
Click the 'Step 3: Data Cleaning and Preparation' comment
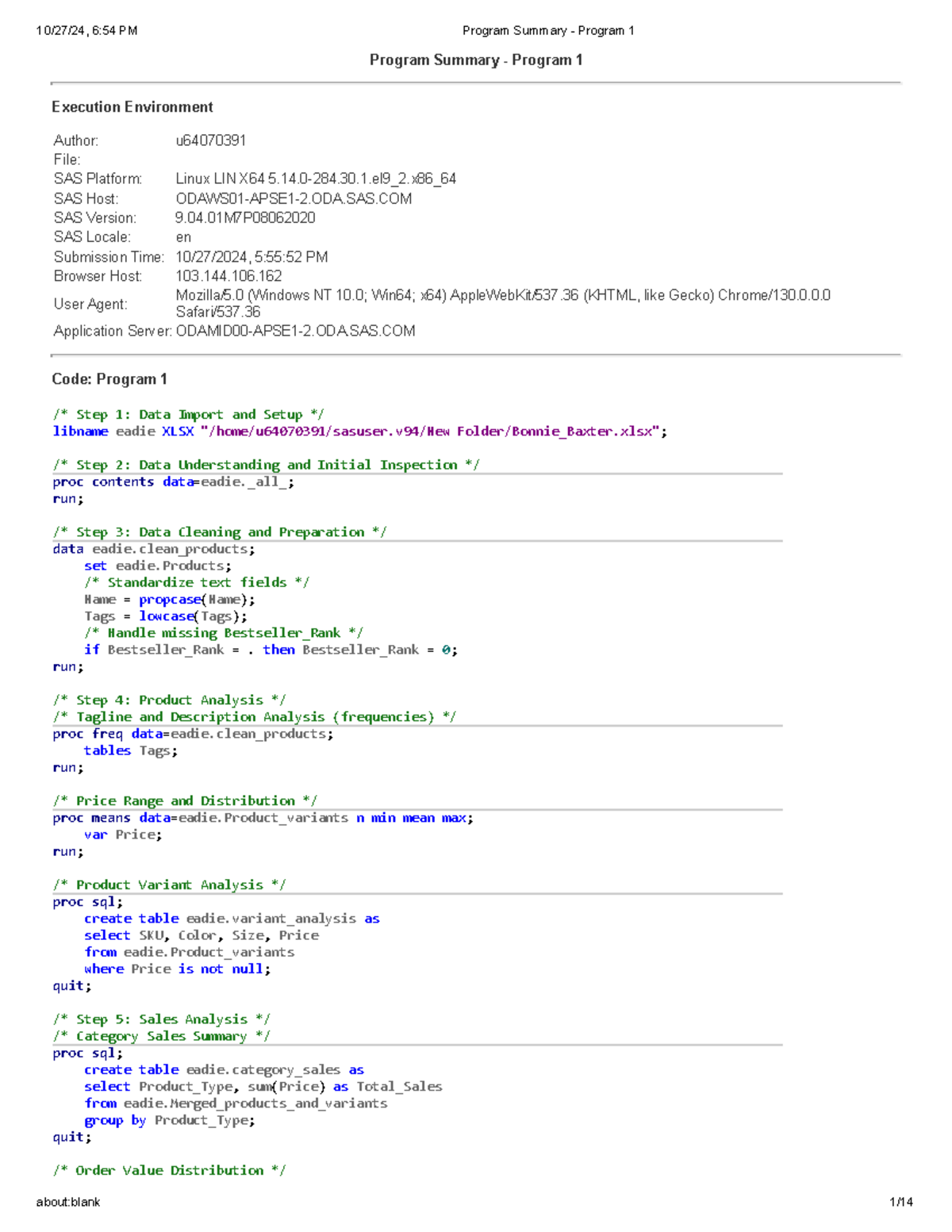(x=220, y=532)
